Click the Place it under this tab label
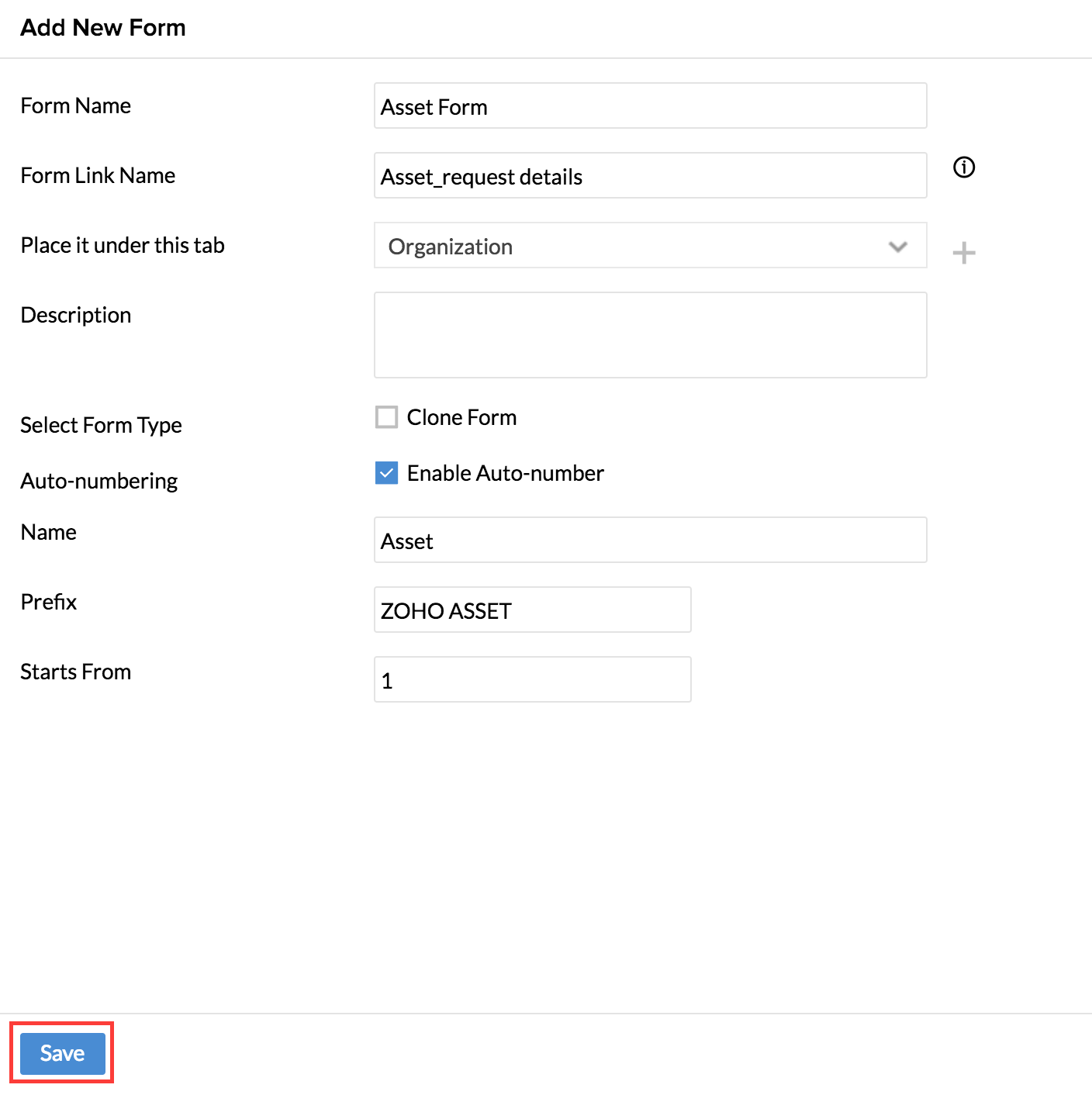The image size is (1092, 1095). tap(123, 245)
